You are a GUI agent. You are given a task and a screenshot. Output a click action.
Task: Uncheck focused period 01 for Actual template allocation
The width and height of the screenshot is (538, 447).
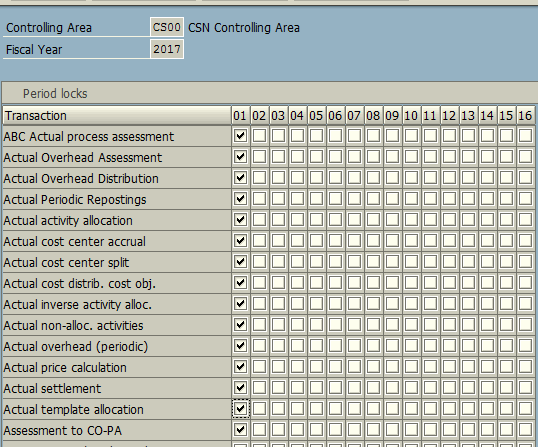[x=241, y=409]
